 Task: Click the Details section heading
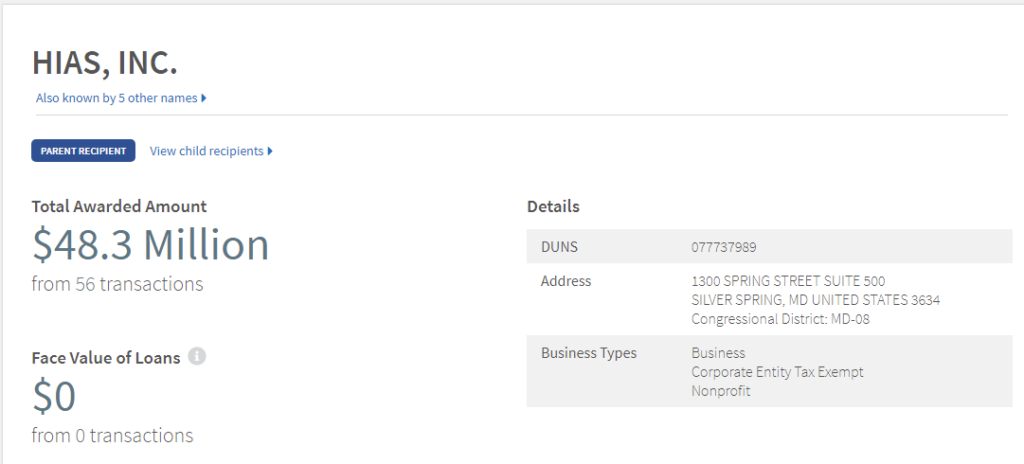point(553,207)
